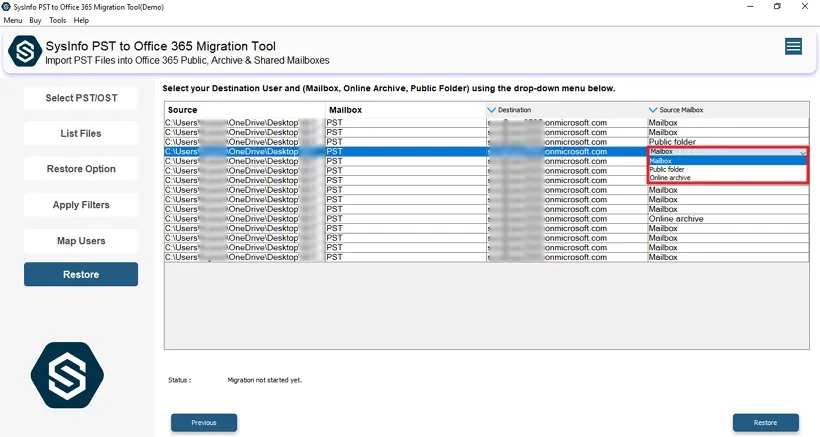
Task: Open the Tools menu
Action: point(58,20)
